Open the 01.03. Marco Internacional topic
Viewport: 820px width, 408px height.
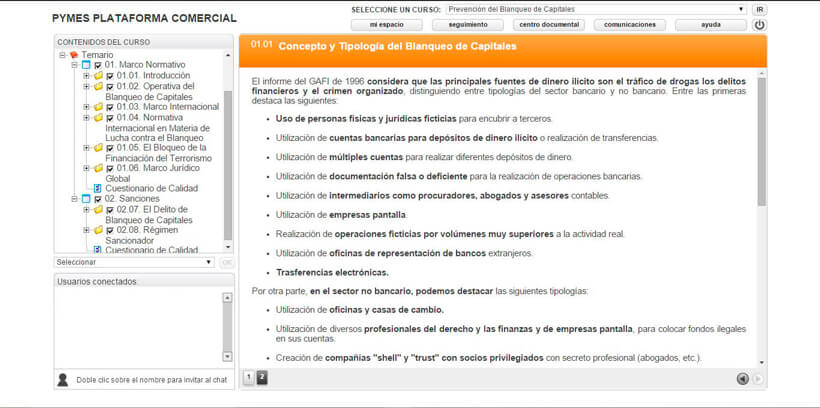[x=167, y=107]
